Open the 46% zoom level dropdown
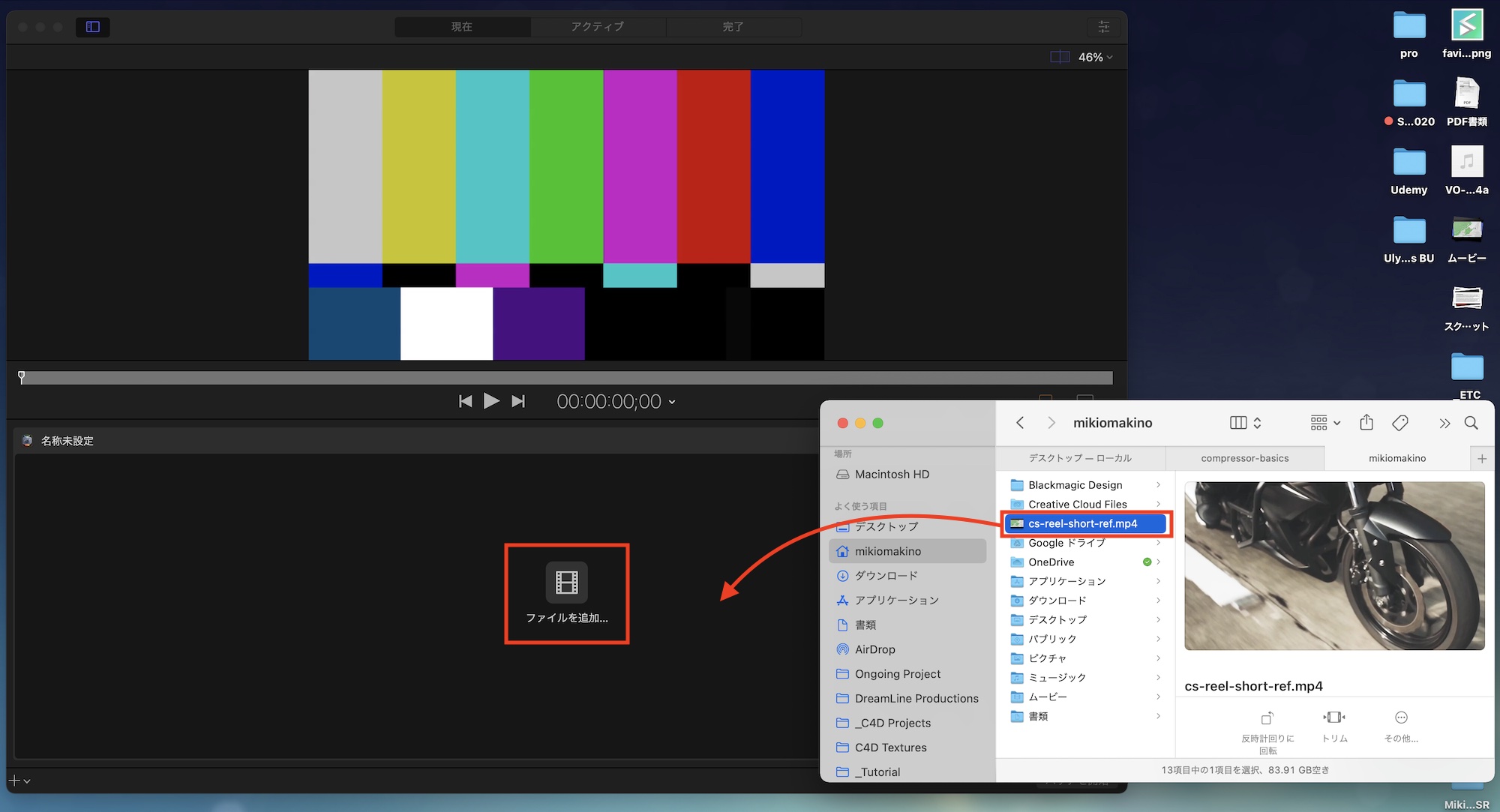The width and height of the screenshot is (1500, 812). 1096,57
